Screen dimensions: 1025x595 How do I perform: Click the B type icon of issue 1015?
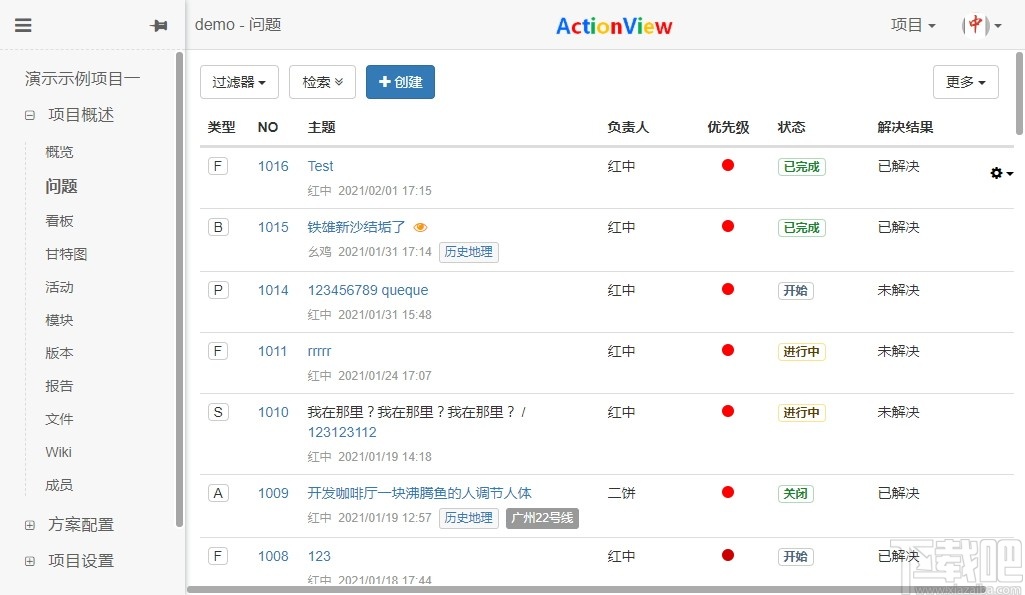pos(218,227)
